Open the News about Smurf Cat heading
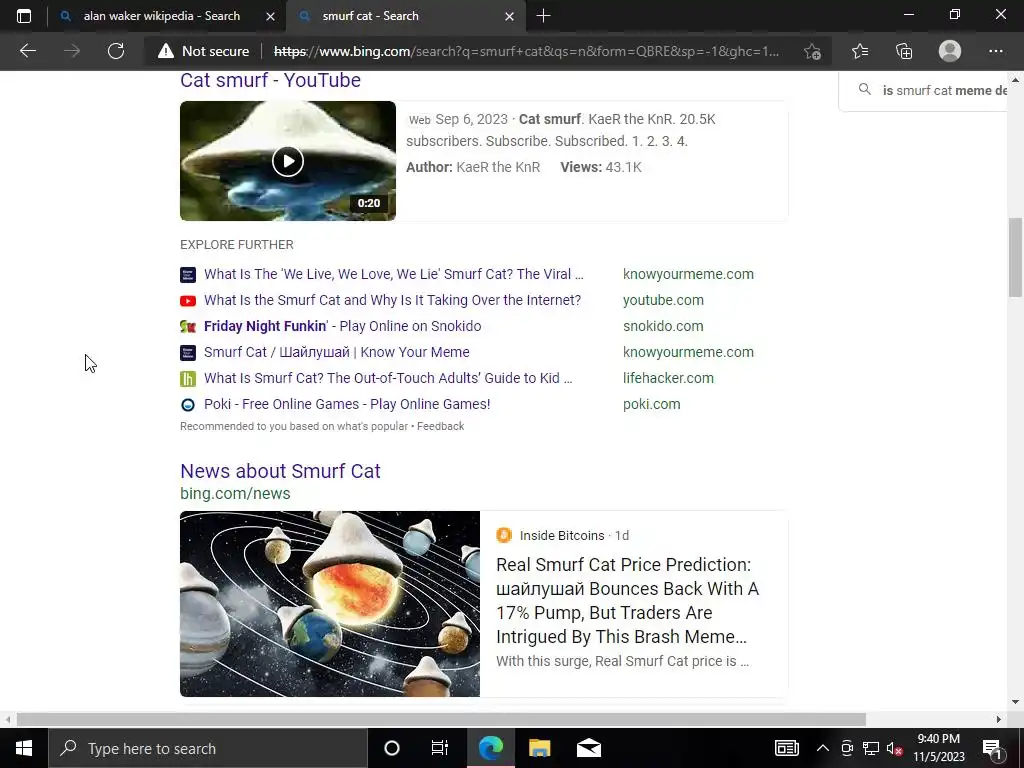 point(280,471)
